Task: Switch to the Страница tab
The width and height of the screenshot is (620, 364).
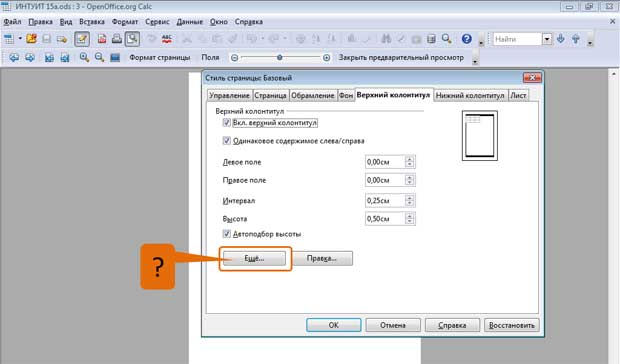Action: [270, 96]
